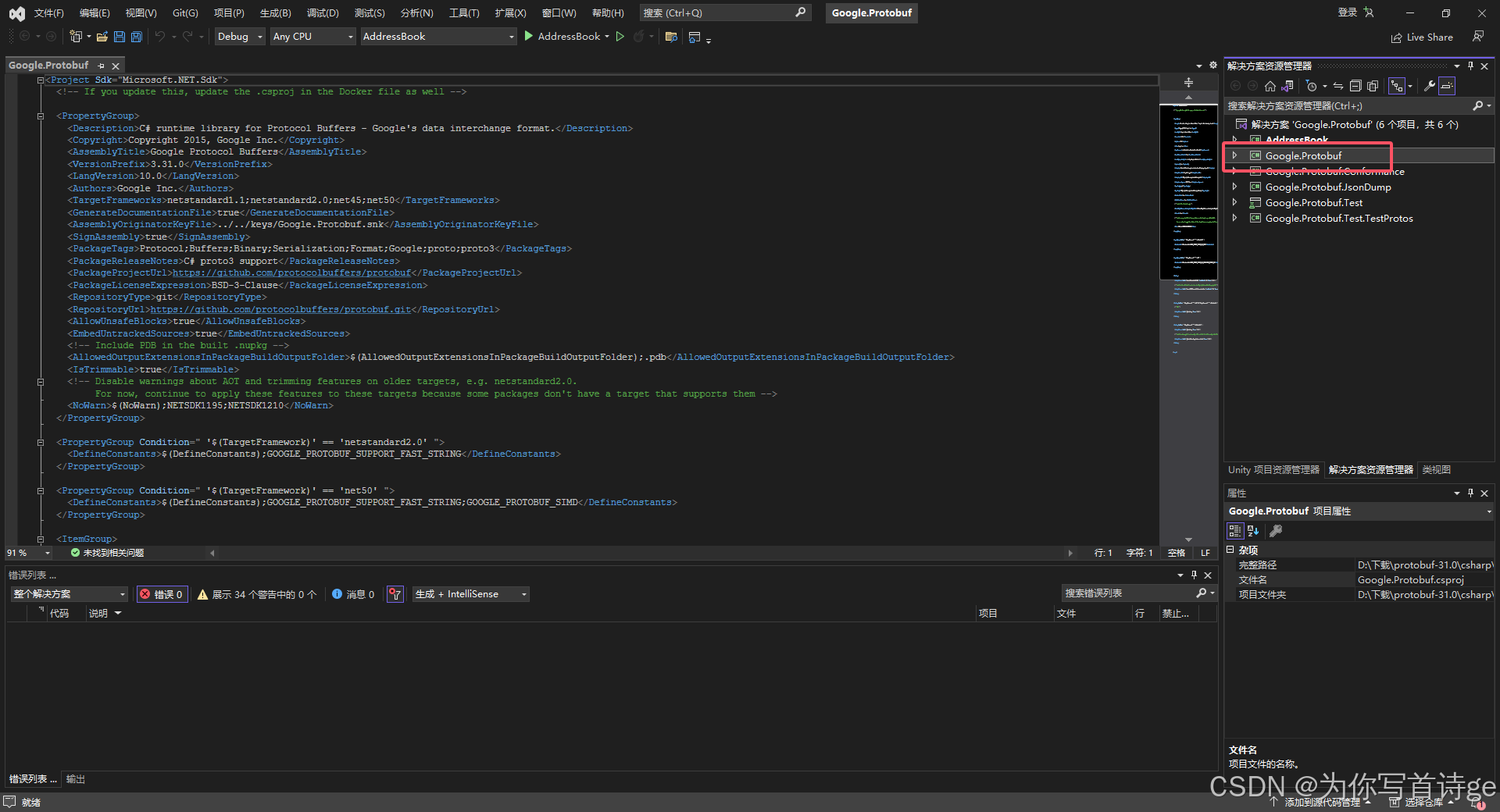
Task: Click the Save All icon
Action: click(x=137, y=37)
